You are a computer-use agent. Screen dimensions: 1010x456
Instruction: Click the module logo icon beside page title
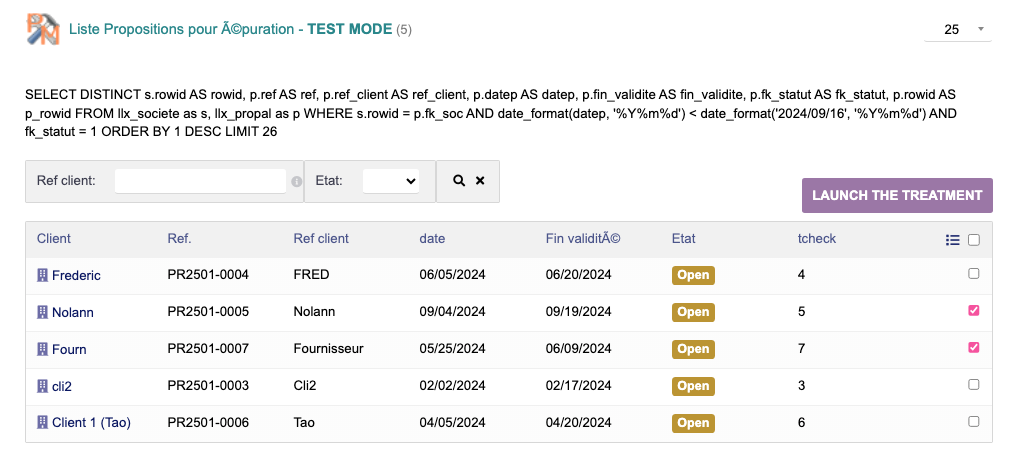click(x=43, y=29)
